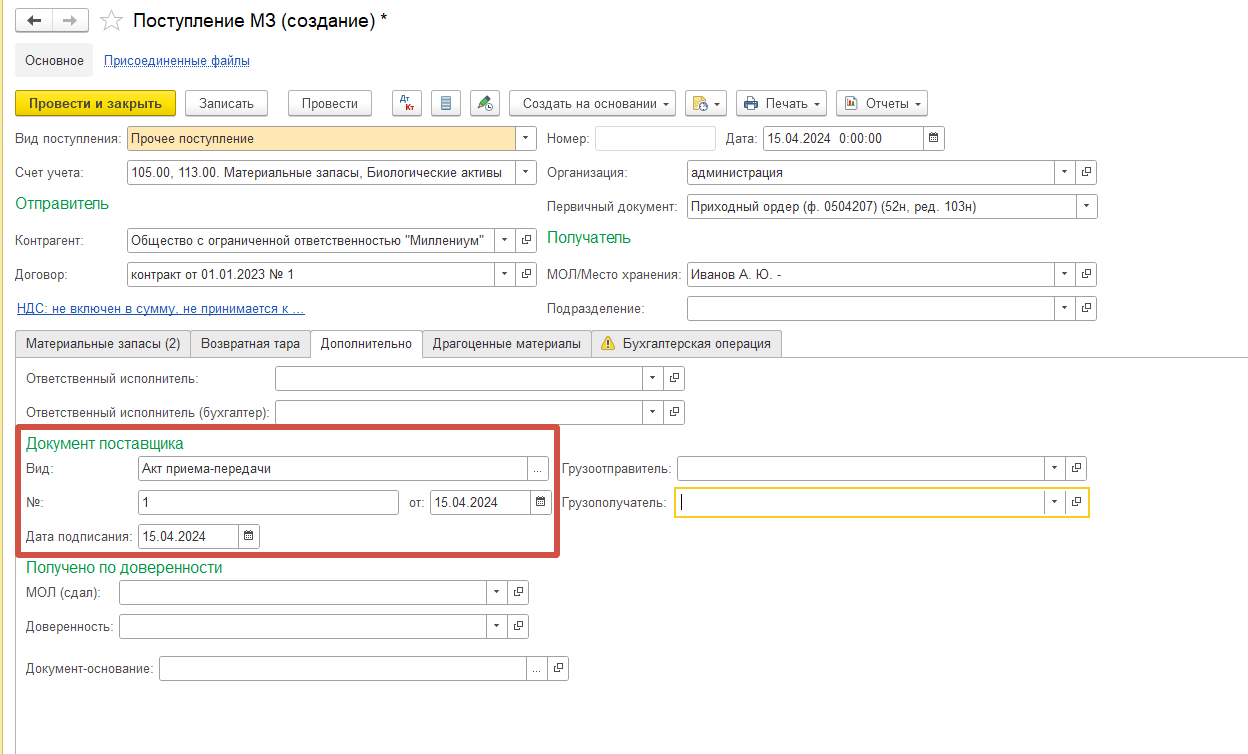Open Ответственный исполнитель record icon
The height and width of the screenshot is (754, 1248).
click(675, 378)
